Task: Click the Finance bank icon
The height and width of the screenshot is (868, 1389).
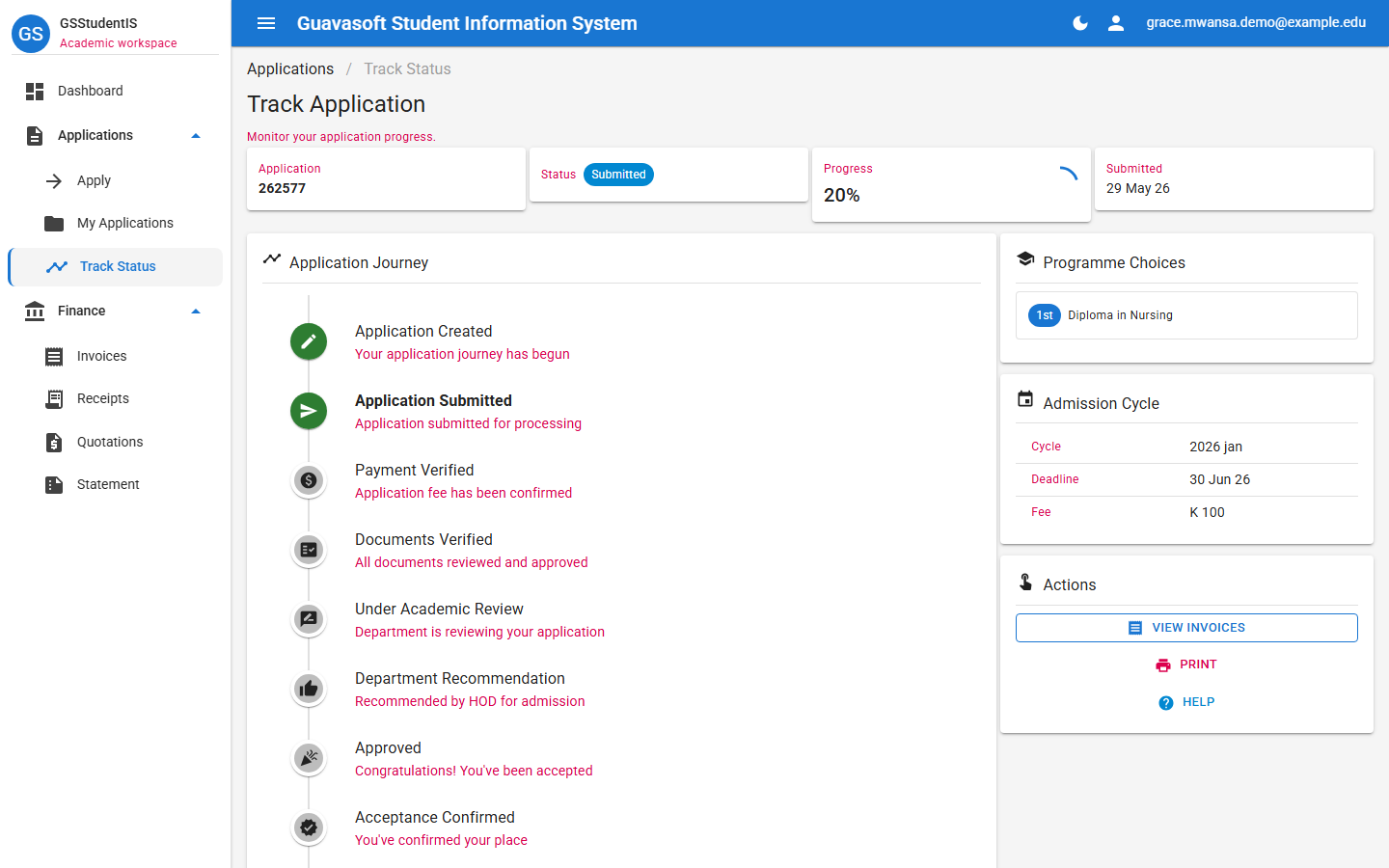Action: coord(35,312)
